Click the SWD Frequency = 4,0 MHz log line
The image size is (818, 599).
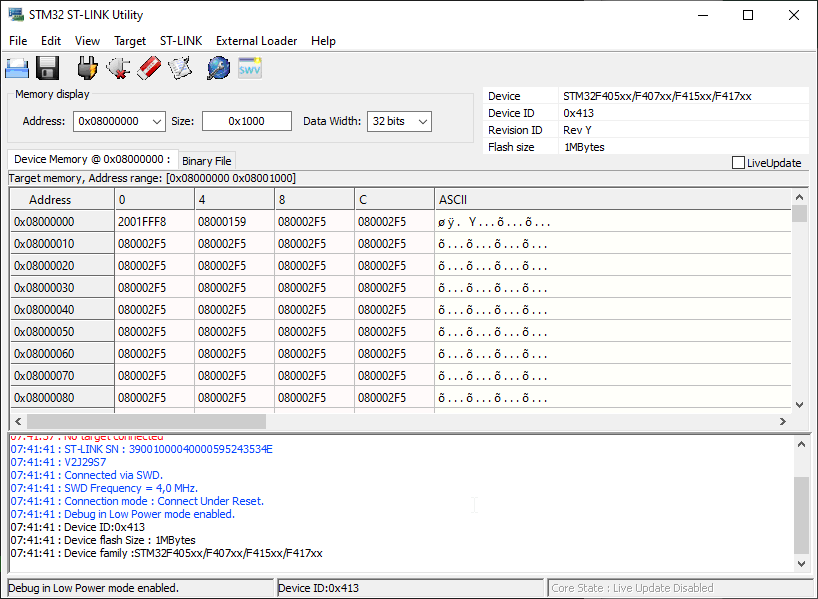pyautogui.click(x=104, y=488)
